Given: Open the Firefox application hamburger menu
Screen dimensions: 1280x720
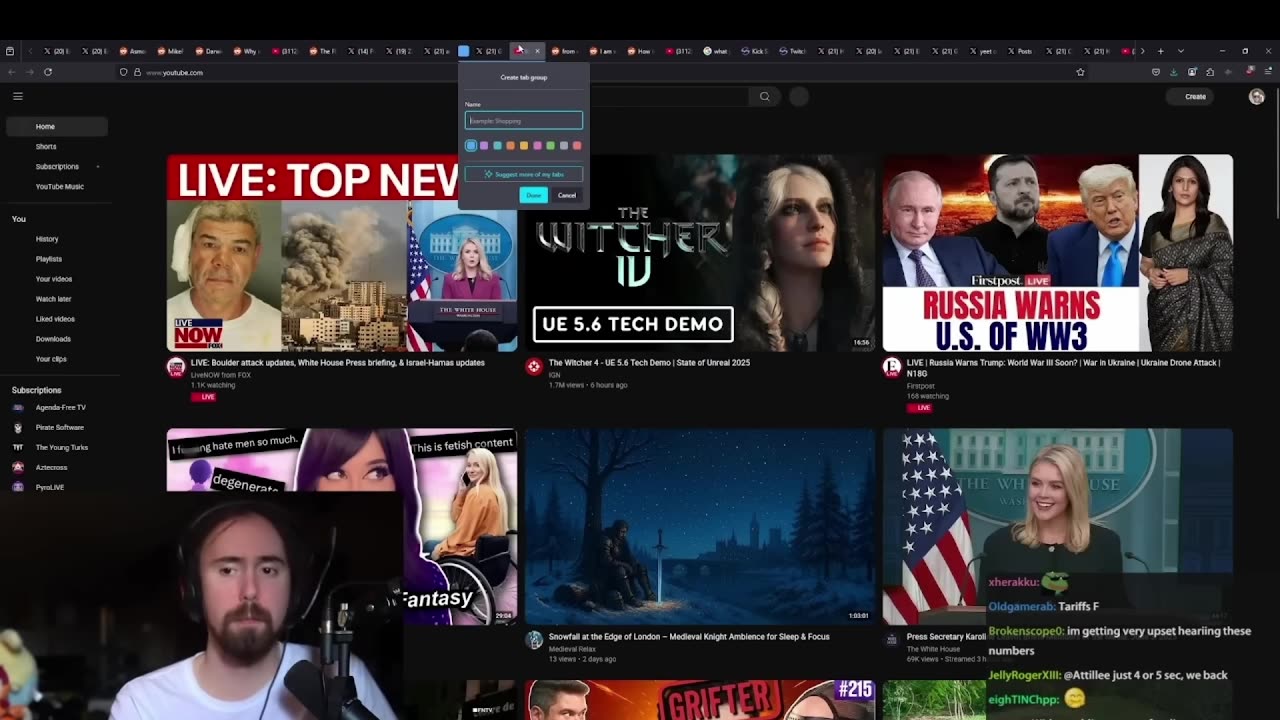Looking at the screenshot, I should coord(1267,72).
